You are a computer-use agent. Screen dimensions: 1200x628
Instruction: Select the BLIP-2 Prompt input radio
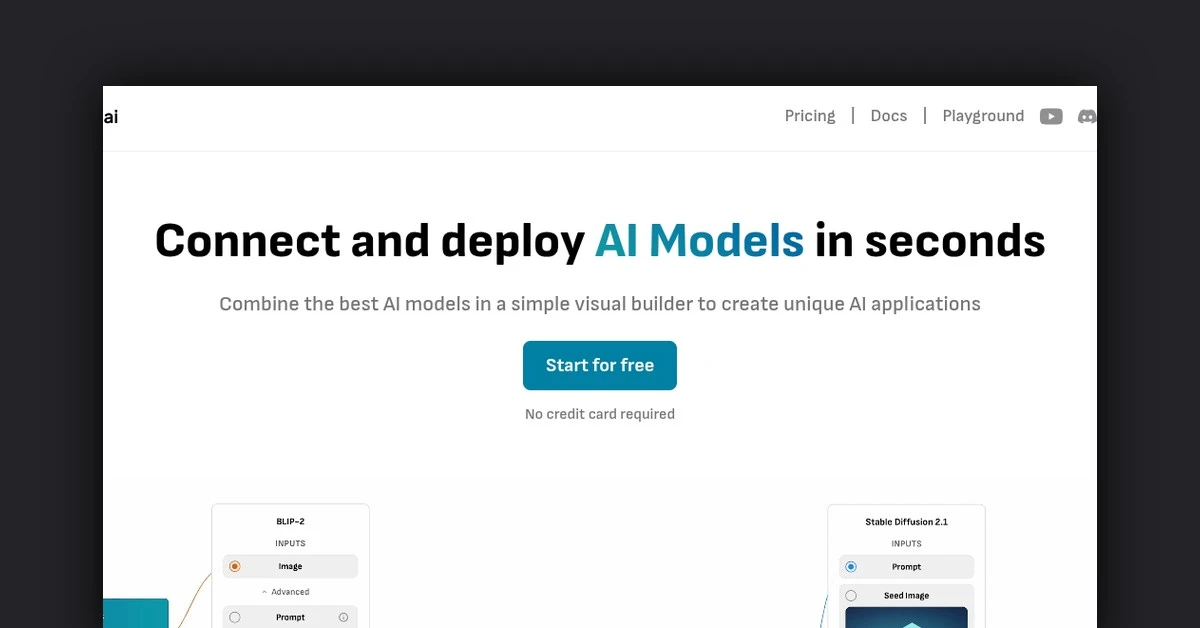(x=235, y=618)
